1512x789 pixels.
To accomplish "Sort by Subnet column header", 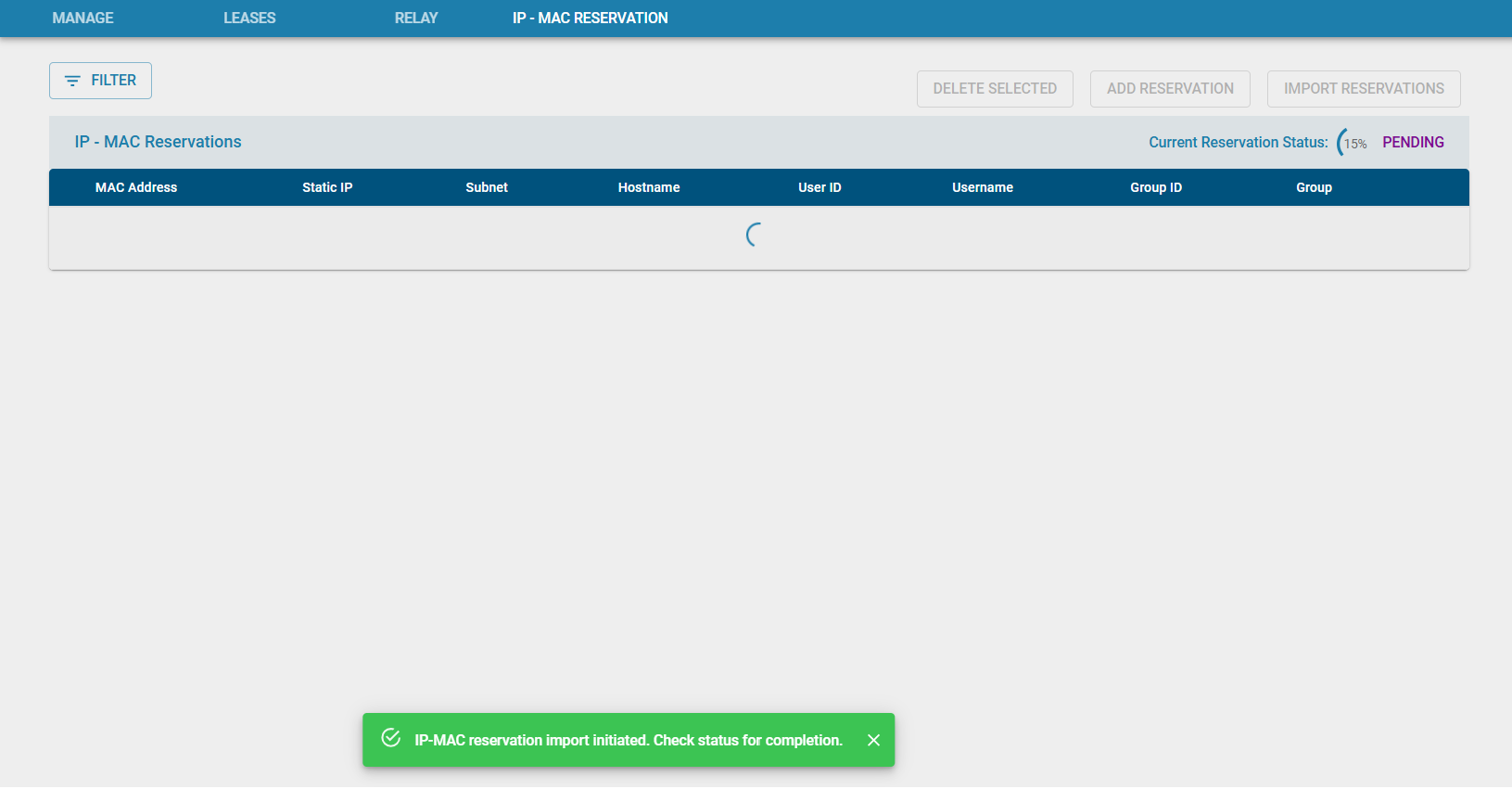I will click(487, 187).
